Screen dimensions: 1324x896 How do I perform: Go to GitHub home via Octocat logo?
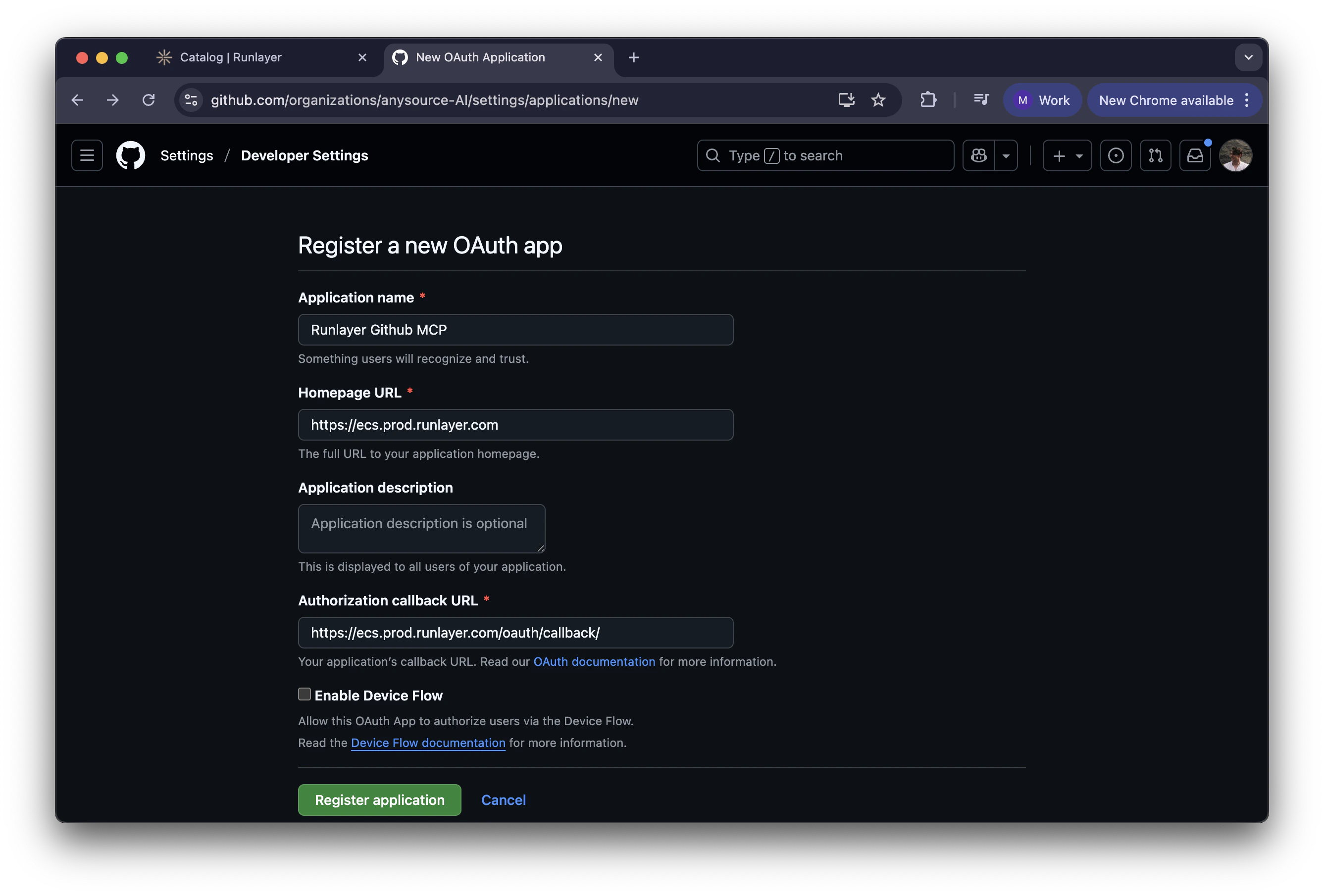pyautogui.click(x=130, y=155)
